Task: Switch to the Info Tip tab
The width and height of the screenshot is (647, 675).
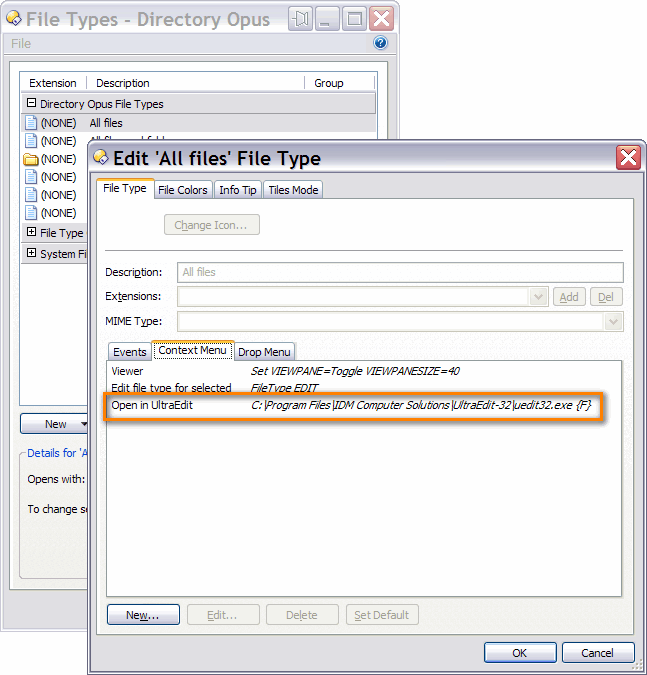Action: tap(238, 190)
